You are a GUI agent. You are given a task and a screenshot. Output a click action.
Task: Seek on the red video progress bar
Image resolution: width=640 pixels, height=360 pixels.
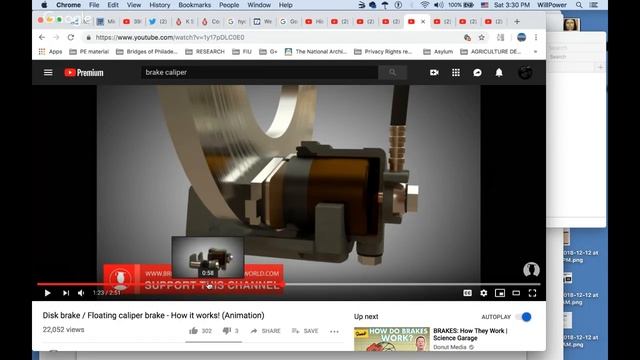coord(289,284)
